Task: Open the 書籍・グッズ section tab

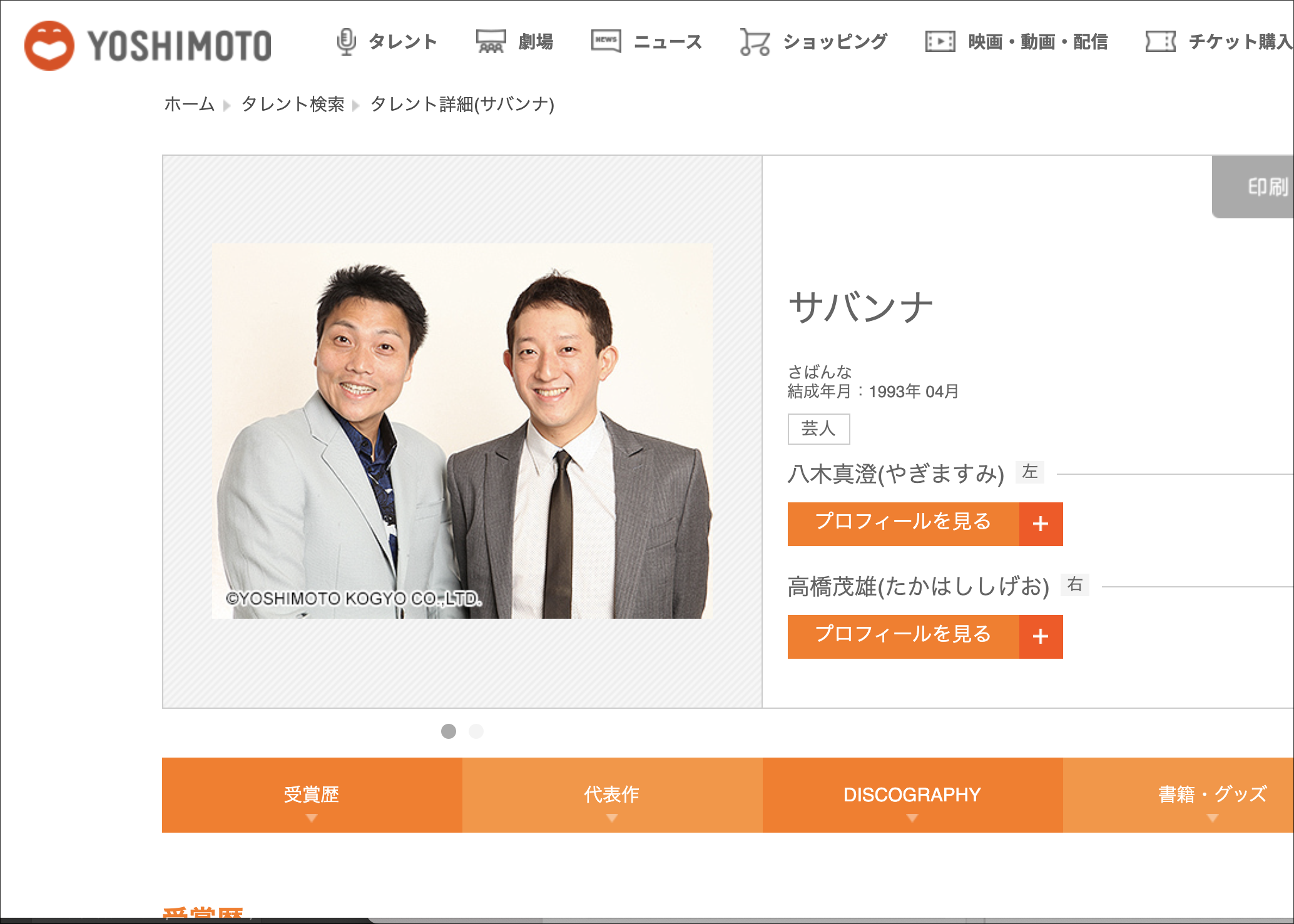Action: 1212,795
